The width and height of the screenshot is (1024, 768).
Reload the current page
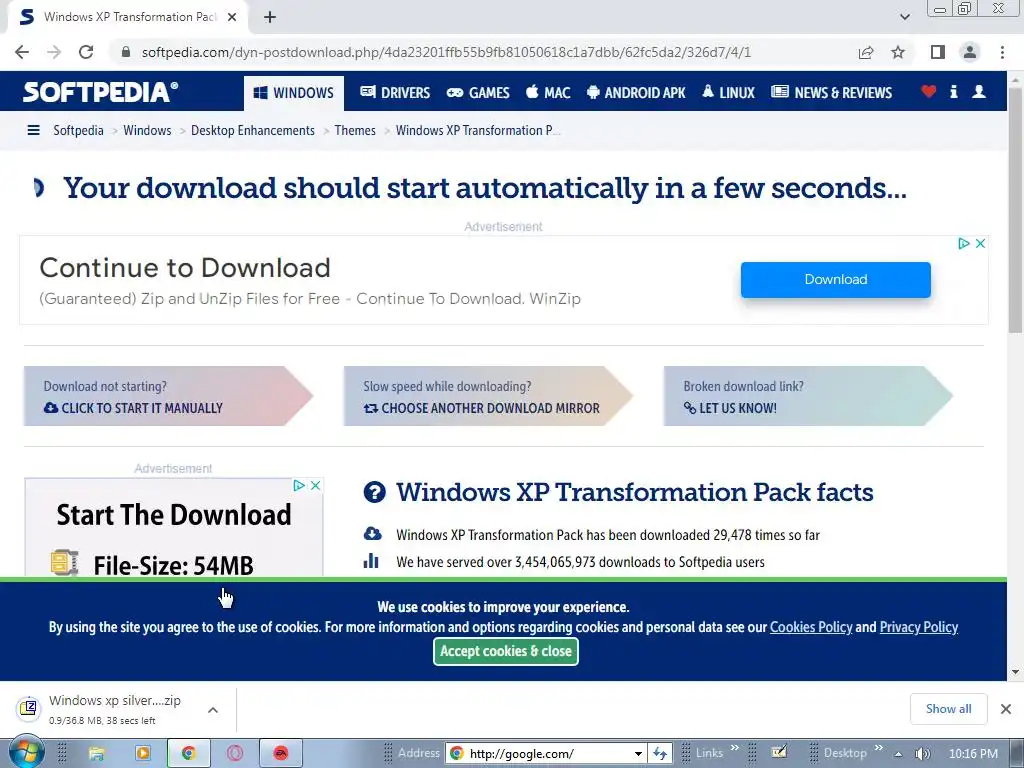pyautogui.click(x=86, y=52)
